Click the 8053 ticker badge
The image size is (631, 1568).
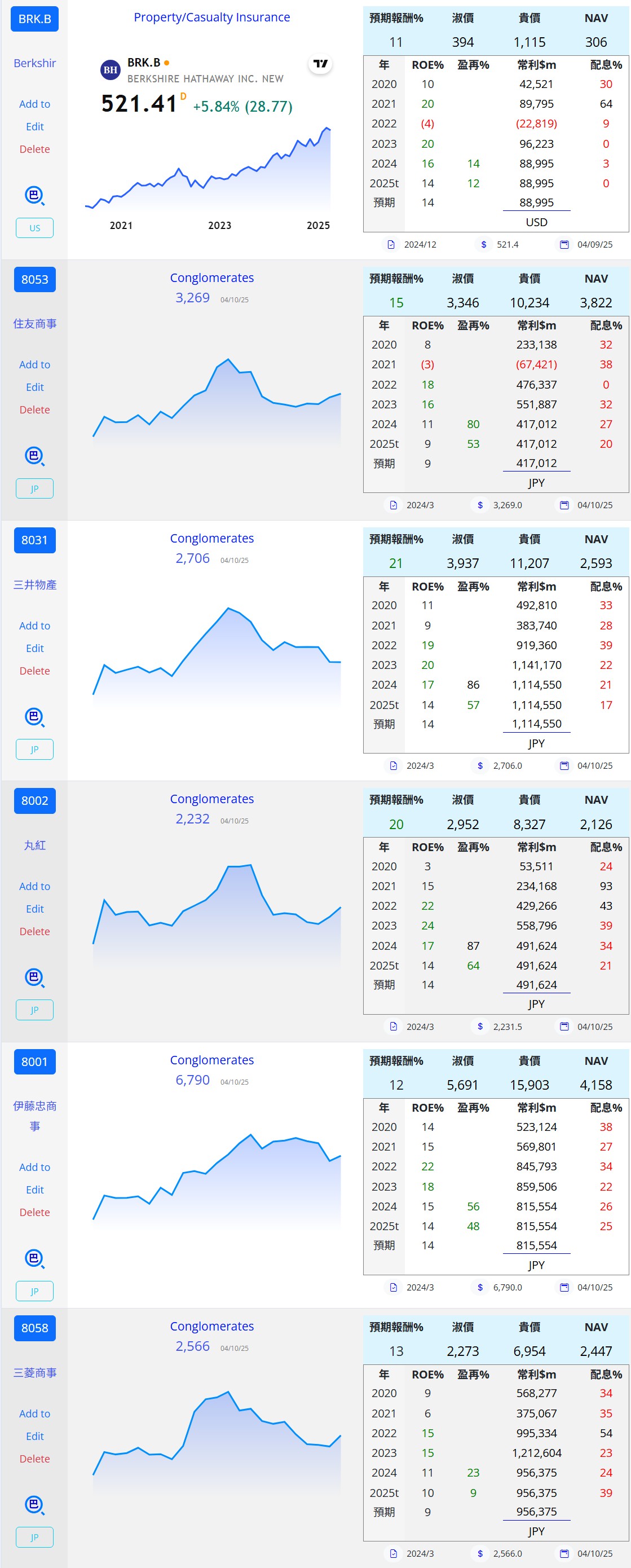coord(35,279)
